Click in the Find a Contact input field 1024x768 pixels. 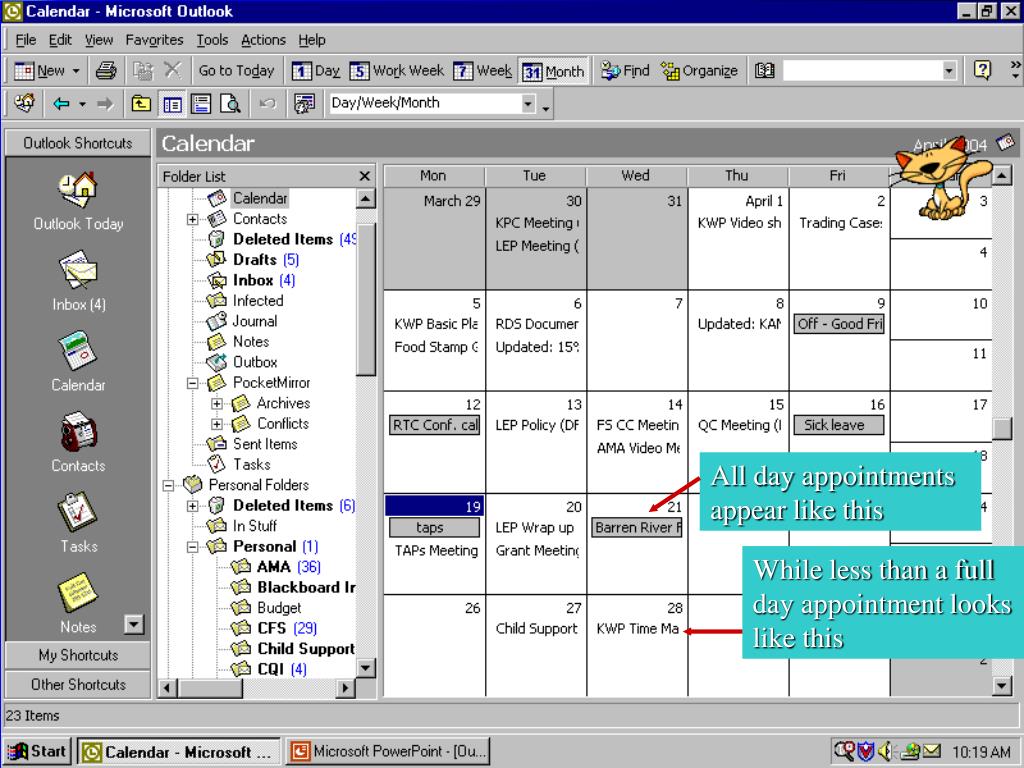pyautogui.click(x=862, y=71)
